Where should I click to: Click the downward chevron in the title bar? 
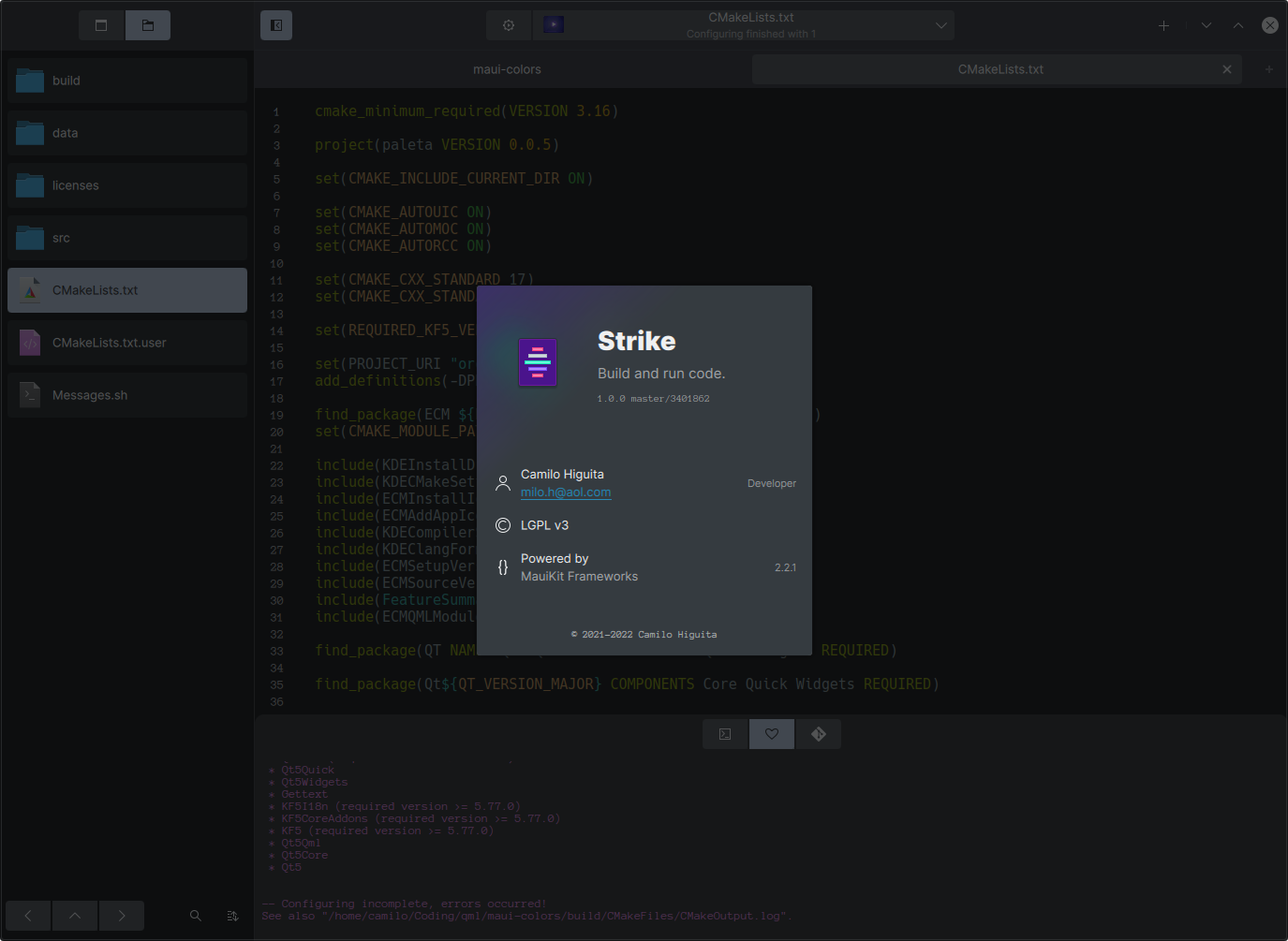tap(1207, 25)
